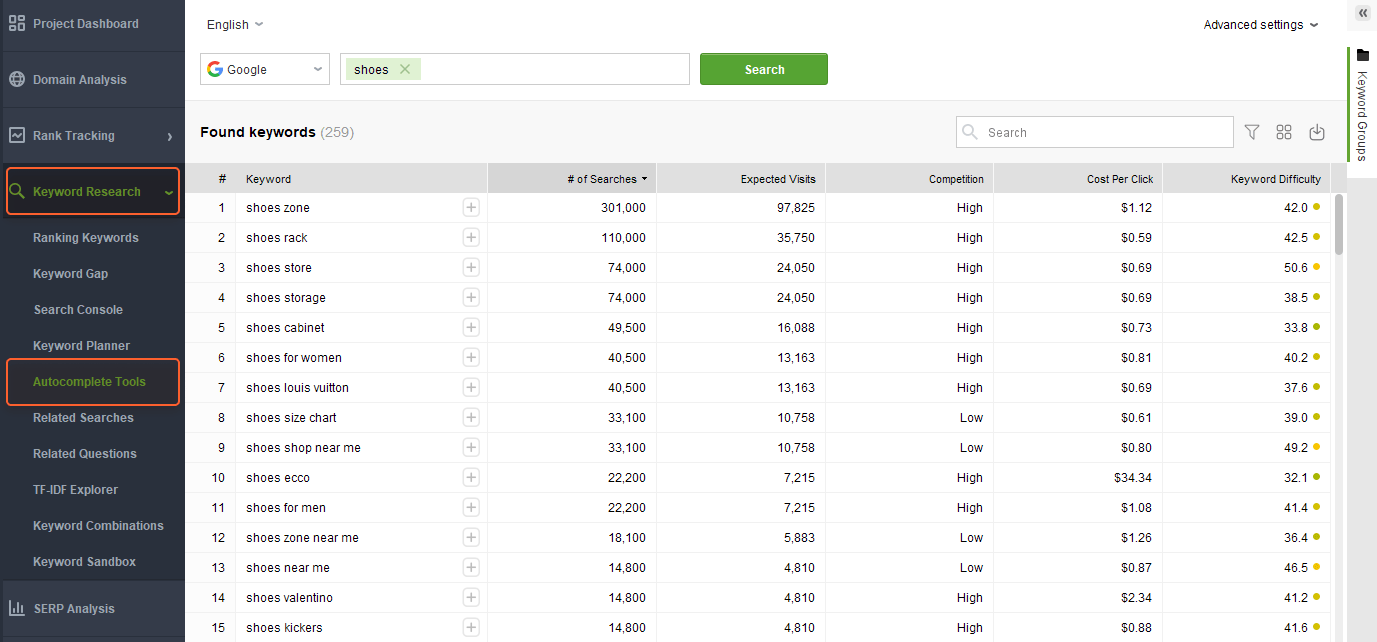Sort by Expected Visits column header
The width and height of the screenshot is (1377, 642).
[741, 179]
